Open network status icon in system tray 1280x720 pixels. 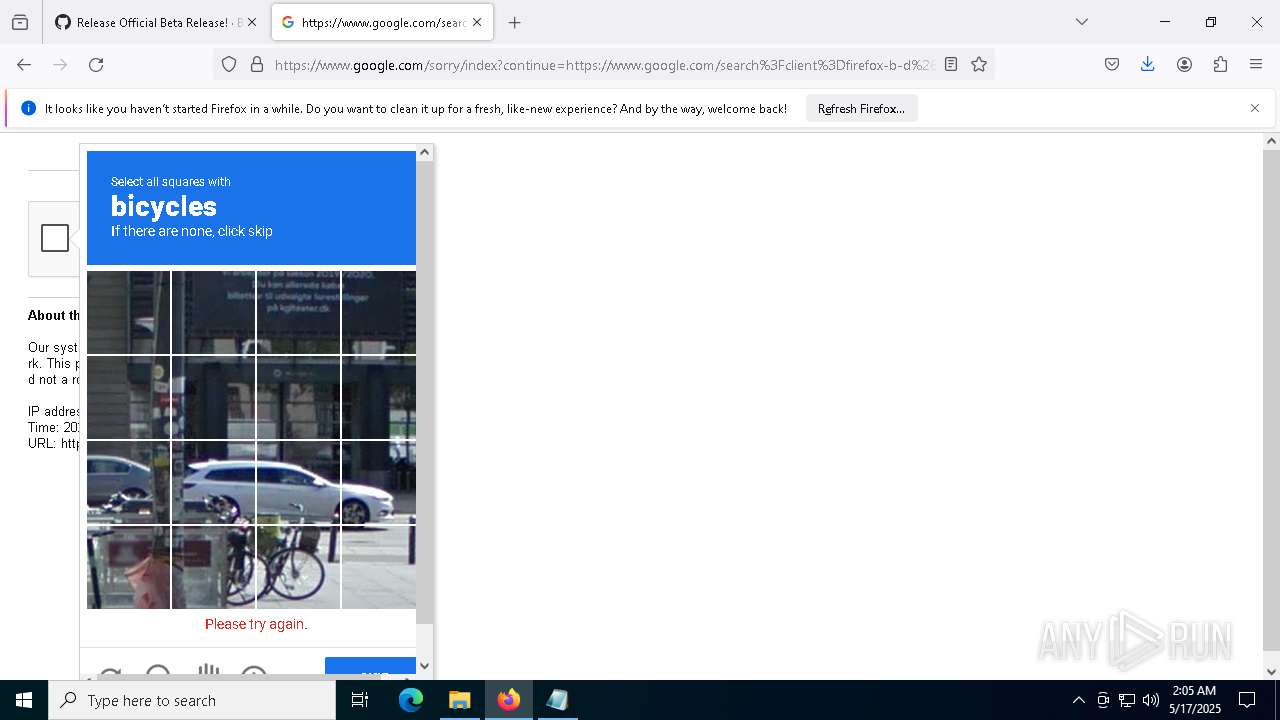[1127, 700]
